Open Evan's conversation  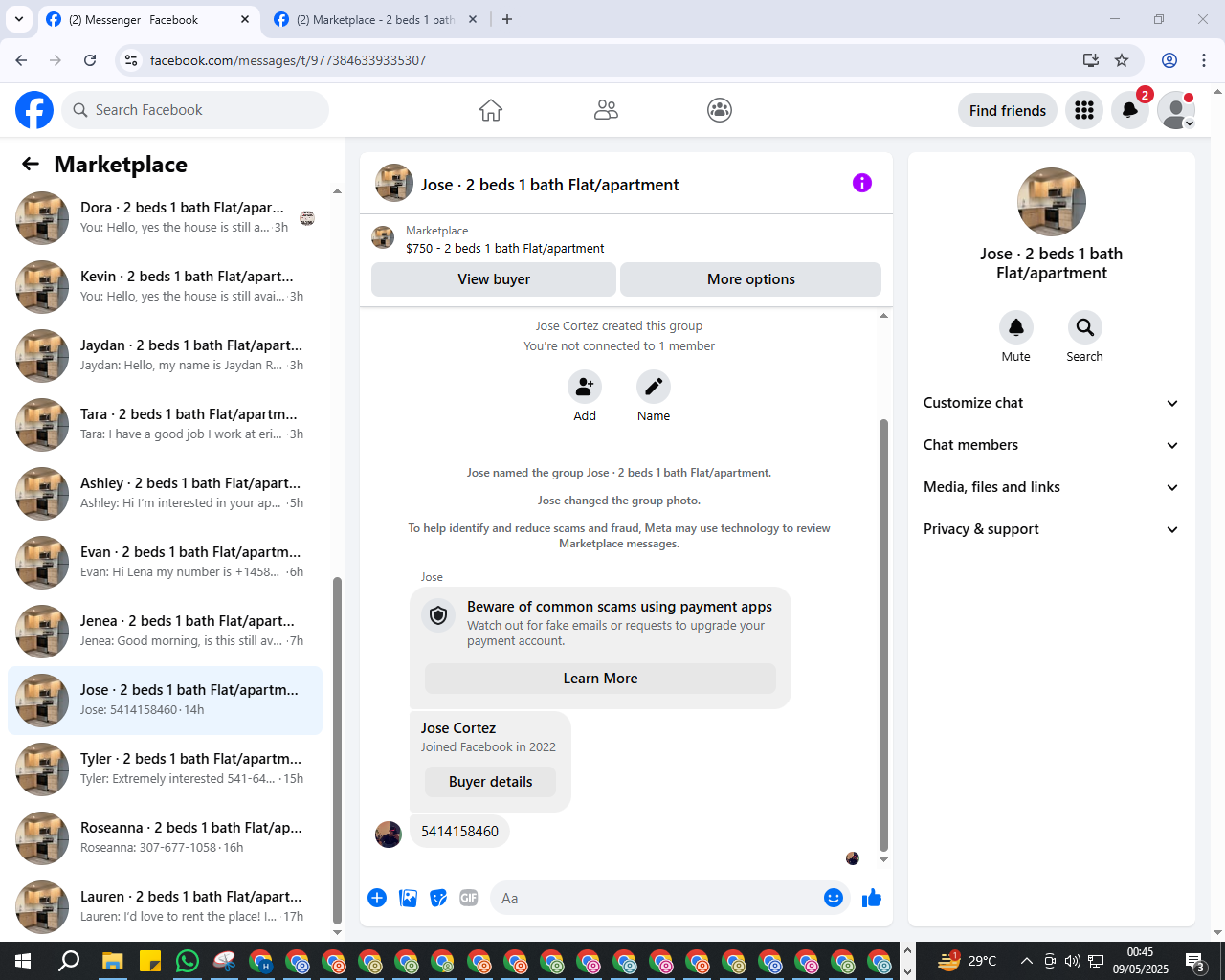click(x=166, y=563)
